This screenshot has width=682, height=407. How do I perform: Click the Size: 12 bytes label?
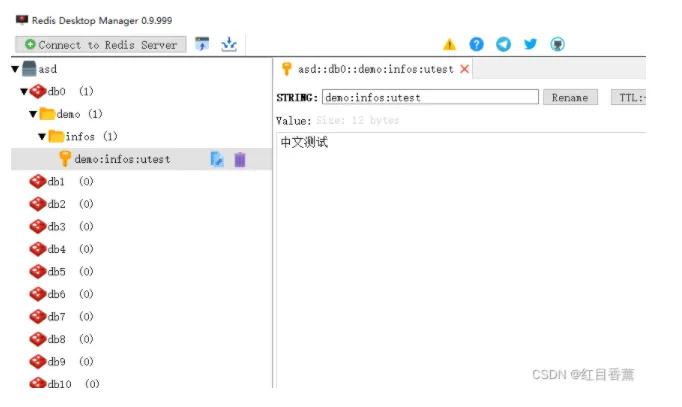tap(358, 120)
